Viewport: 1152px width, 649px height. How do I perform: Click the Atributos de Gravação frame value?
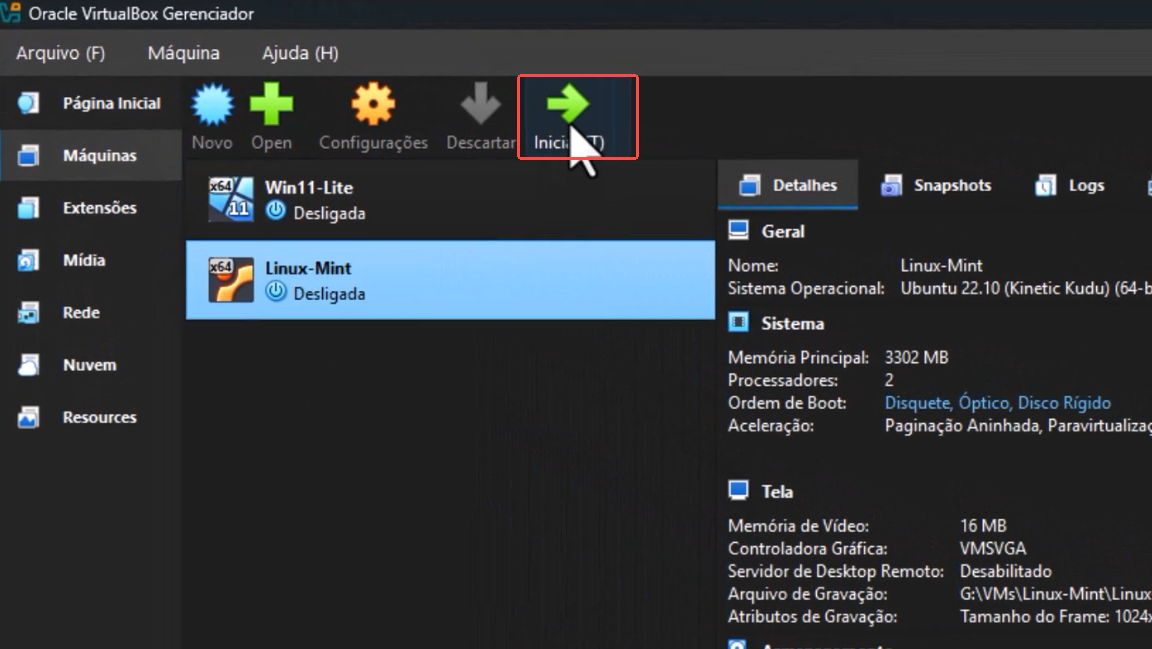pos(1056,617)
